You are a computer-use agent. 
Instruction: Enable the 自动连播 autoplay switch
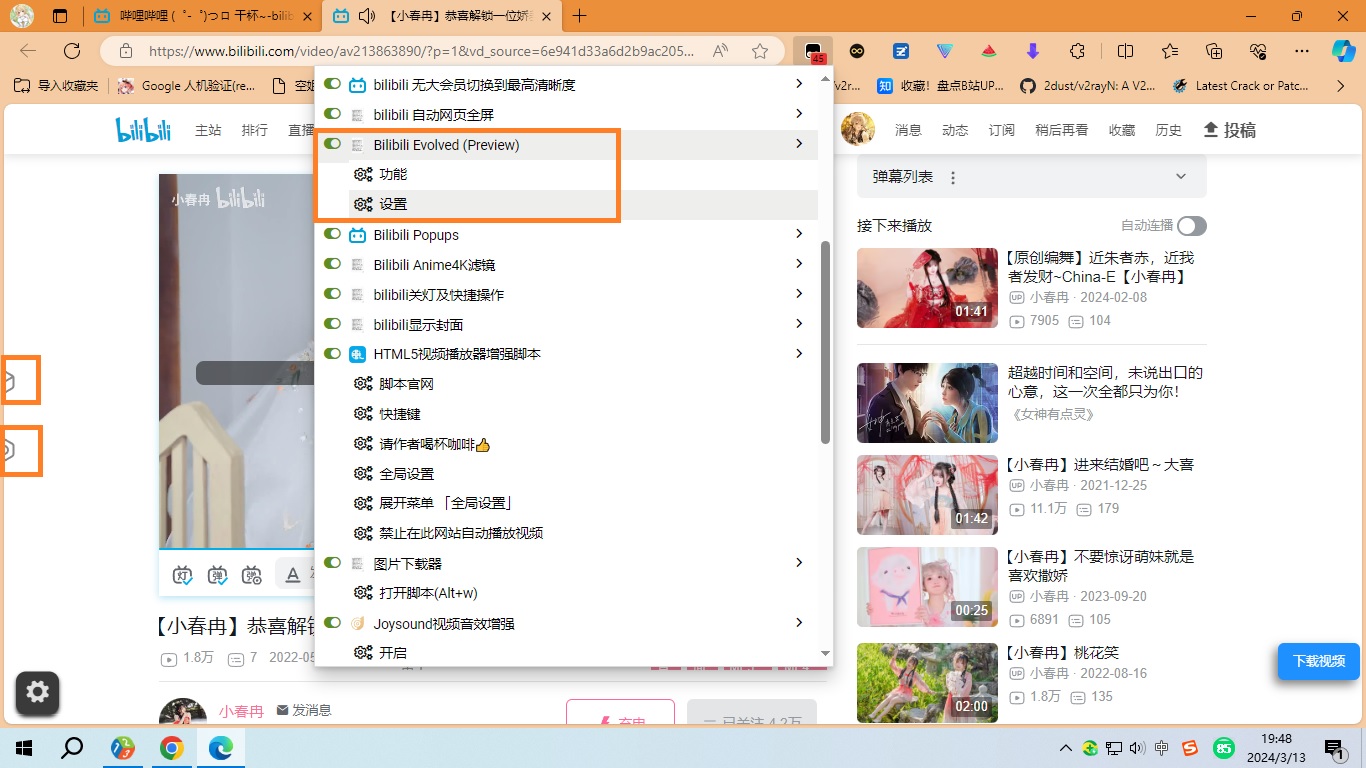tap(1192, 226)
